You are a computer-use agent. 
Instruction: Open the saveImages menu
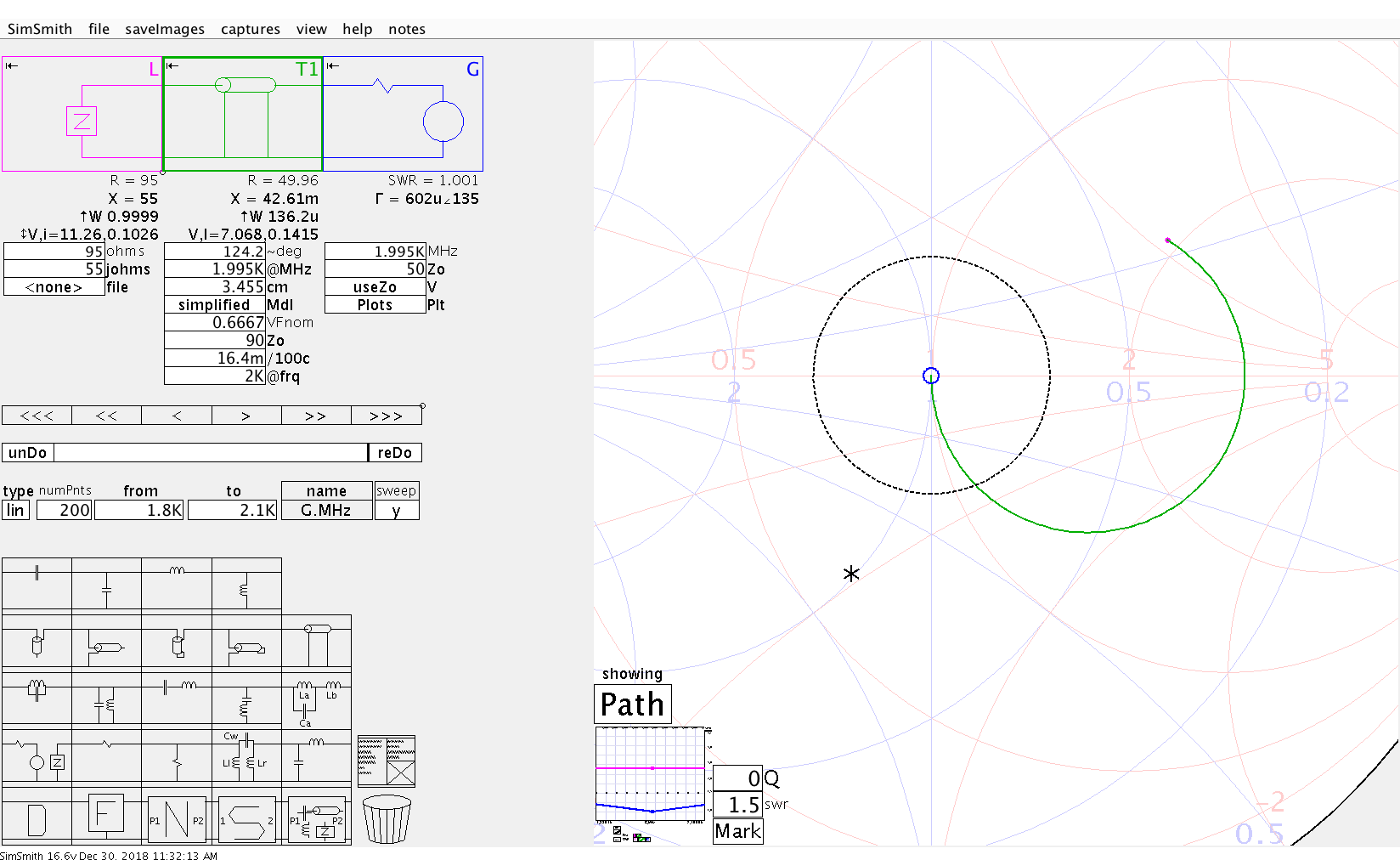[165, 29]
